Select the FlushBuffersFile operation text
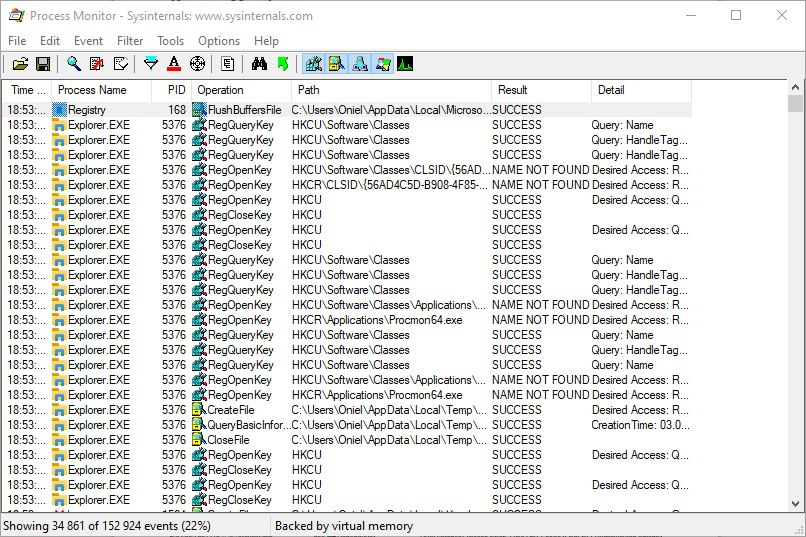 click(245, 110)
